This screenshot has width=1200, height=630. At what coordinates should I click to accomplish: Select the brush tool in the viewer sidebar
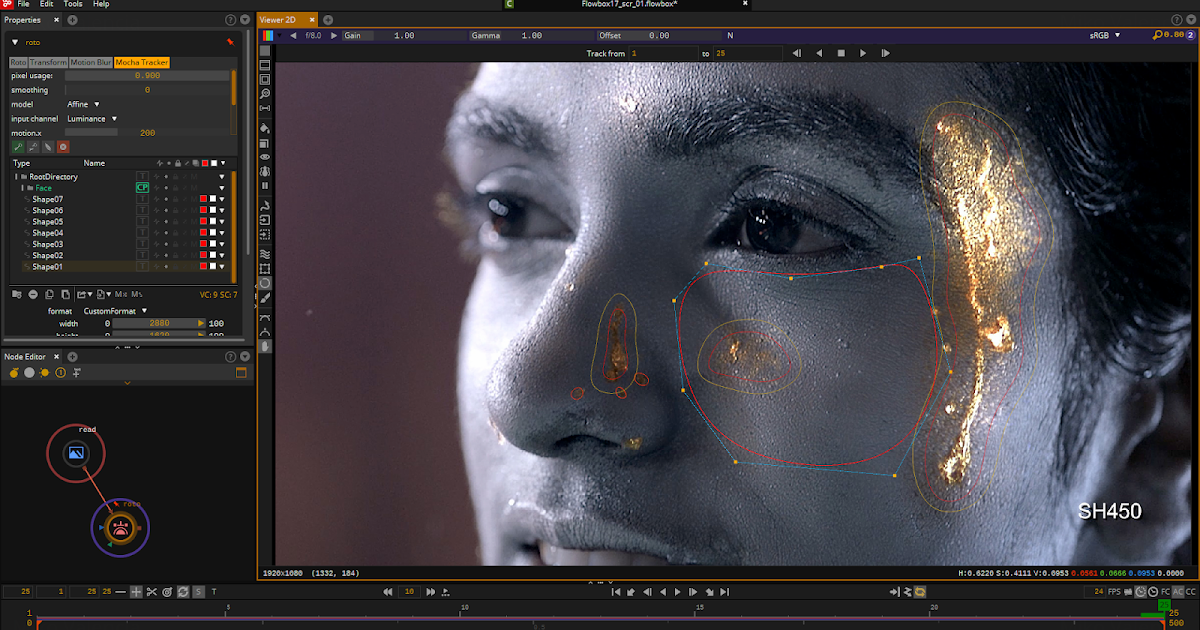(x=265, y=297)
